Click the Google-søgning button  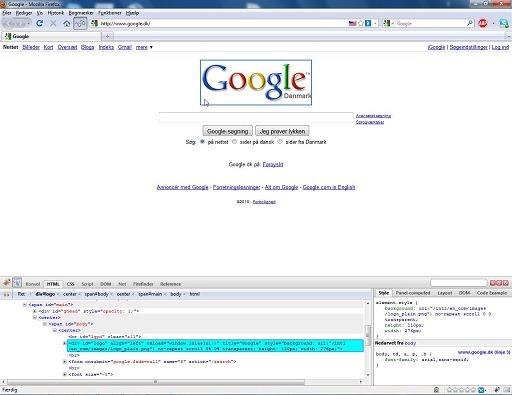coord(228,131)
